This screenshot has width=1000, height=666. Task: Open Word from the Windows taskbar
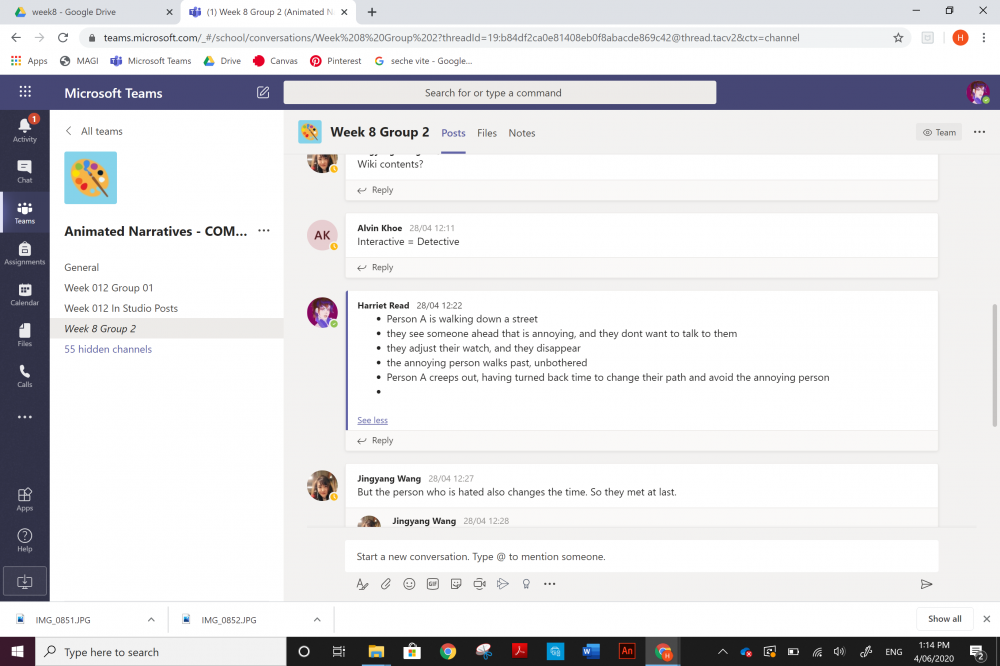click(591, 651)
